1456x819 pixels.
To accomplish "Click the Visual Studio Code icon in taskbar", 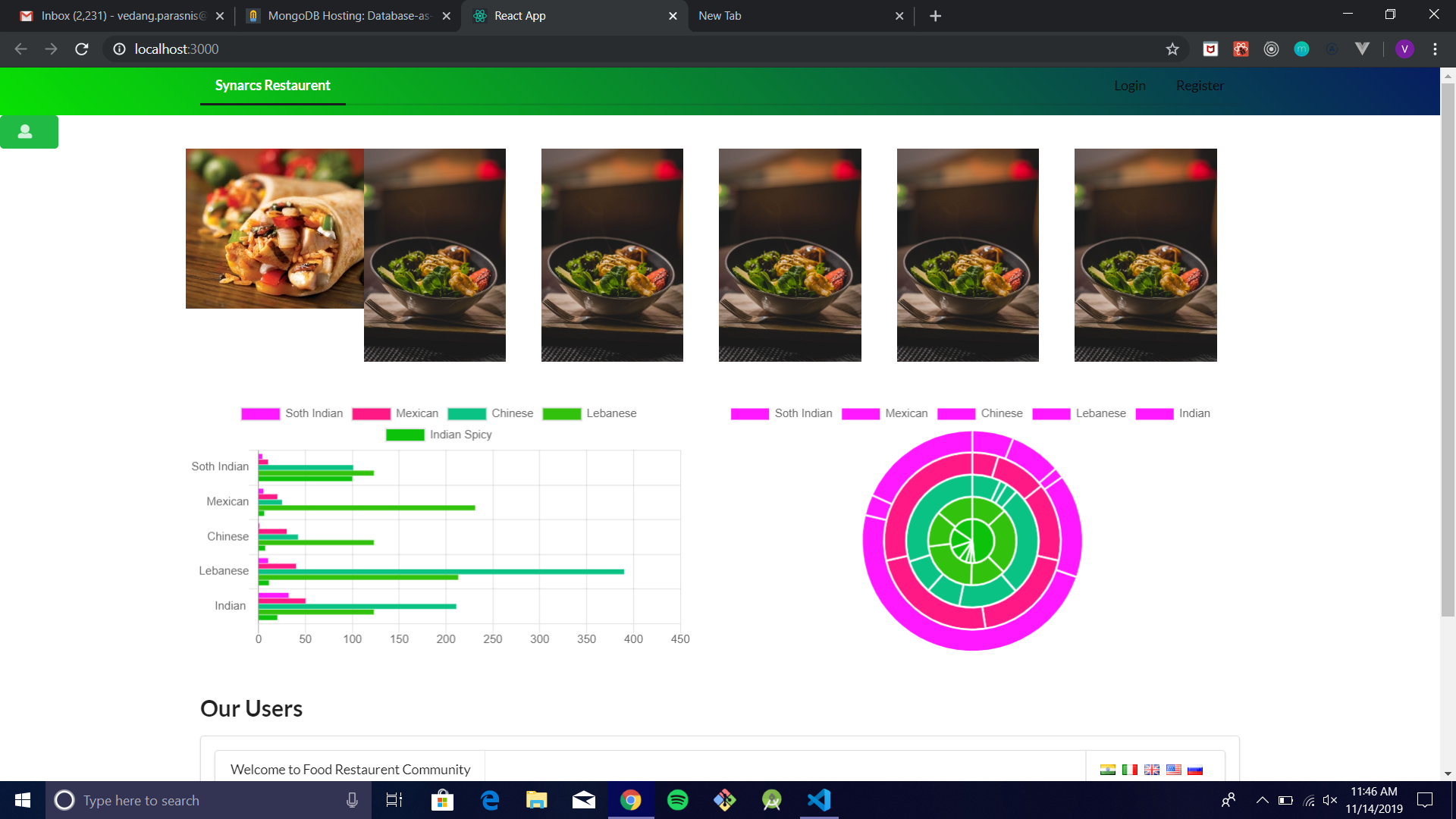I will (x=821, y=800).
